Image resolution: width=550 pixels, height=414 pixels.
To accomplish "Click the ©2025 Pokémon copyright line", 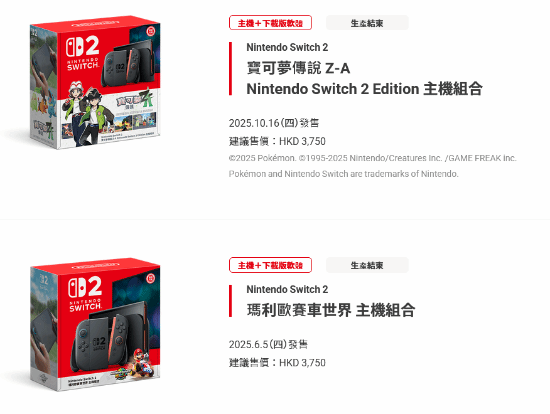I will 373,158.
